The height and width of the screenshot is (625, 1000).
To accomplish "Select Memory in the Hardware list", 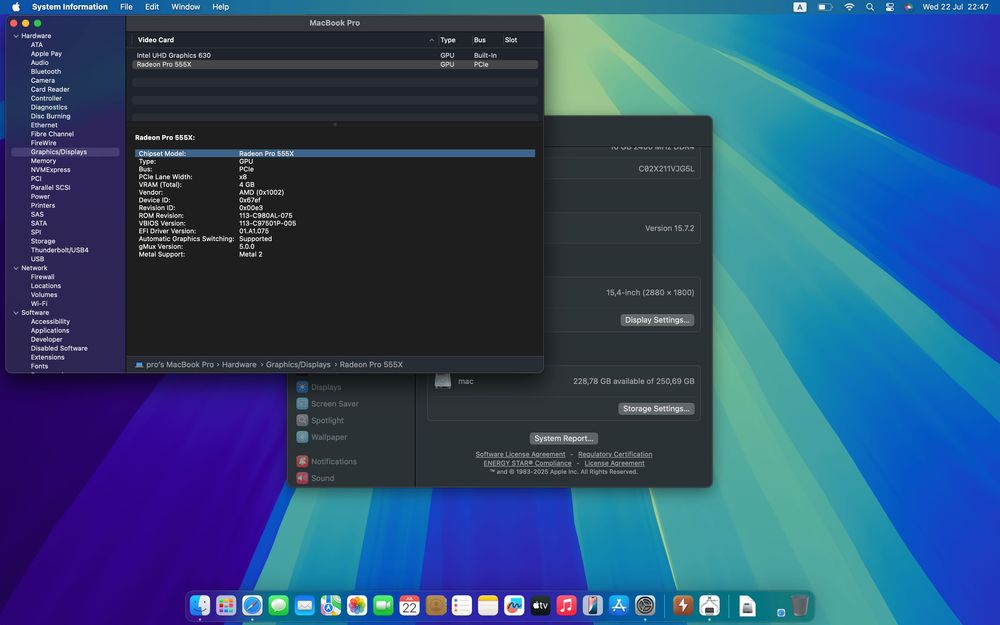I will click(x=43, y=161).
